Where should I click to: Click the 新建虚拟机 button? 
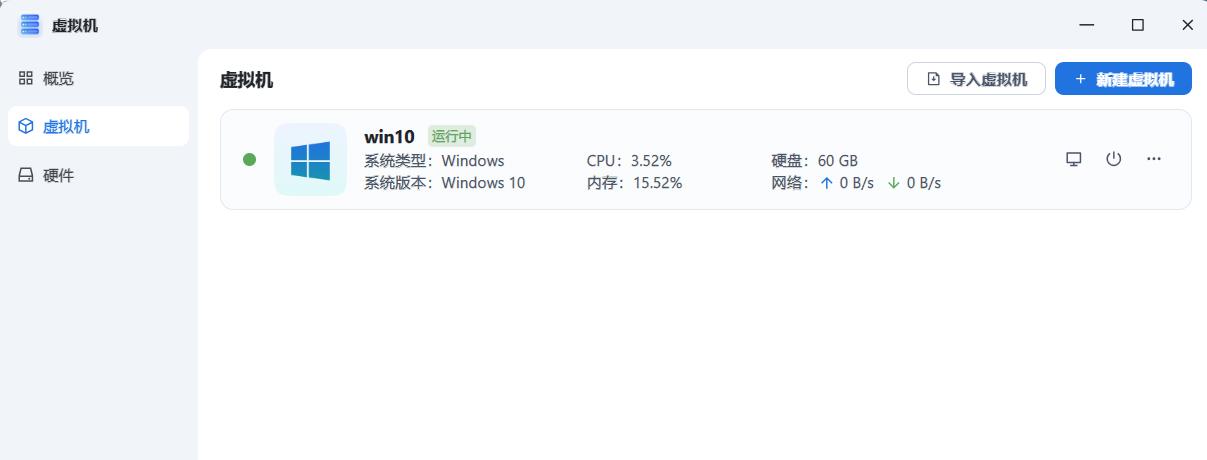(1123, 79)
